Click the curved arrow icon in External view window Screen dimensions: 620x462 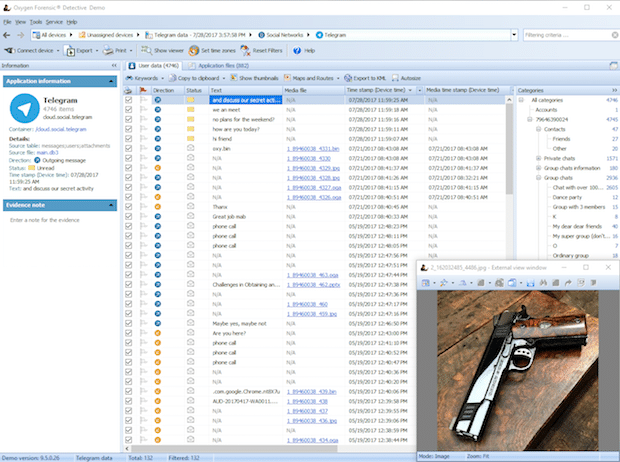pyautogui.click(x=568, y=283)
